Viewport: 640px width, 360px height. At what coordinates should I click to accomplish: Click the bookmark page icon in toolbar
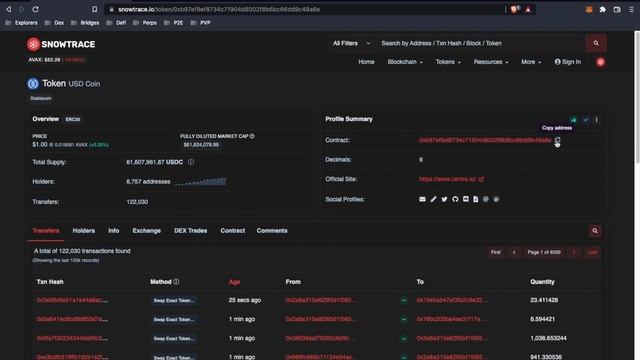[95, 9]
